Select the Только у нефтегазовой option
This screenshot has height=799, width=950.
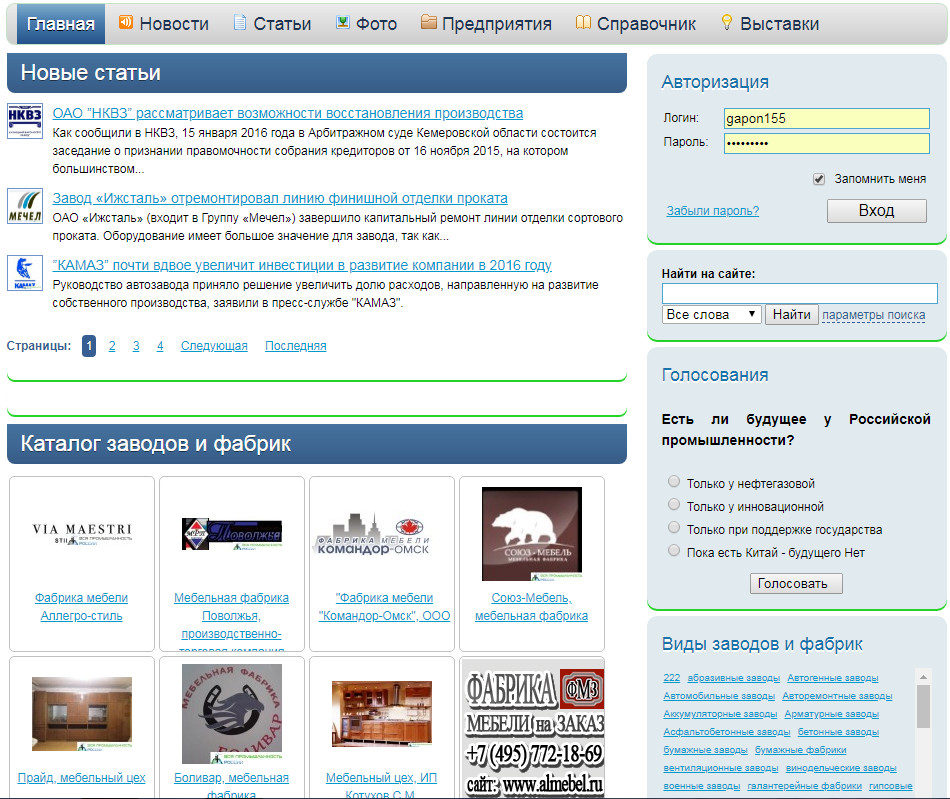coord(674,481)
